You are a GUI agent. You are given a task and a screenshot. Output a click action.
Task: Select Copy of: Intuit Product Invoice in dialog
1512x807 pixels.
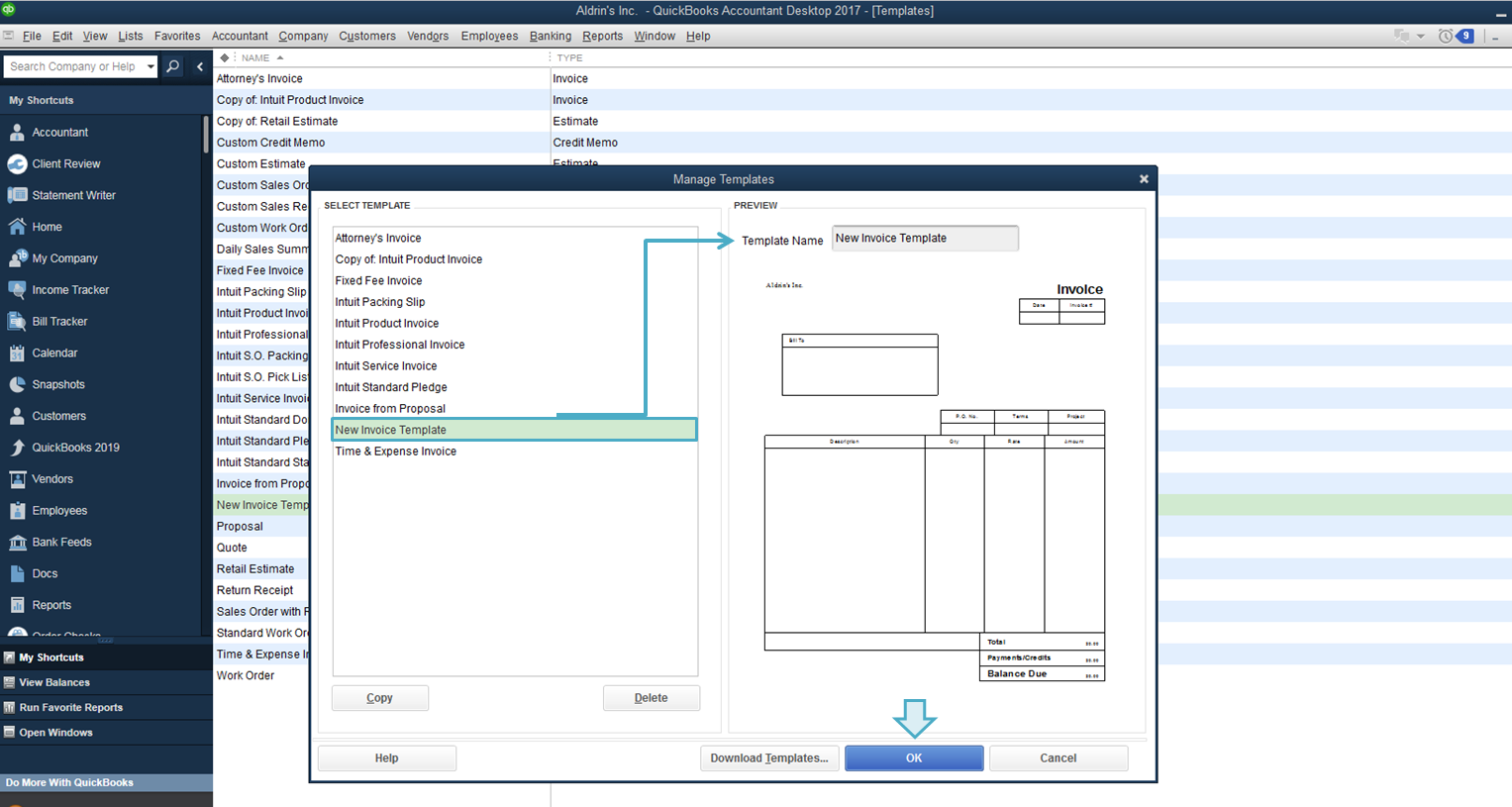[x=514, y=259]
